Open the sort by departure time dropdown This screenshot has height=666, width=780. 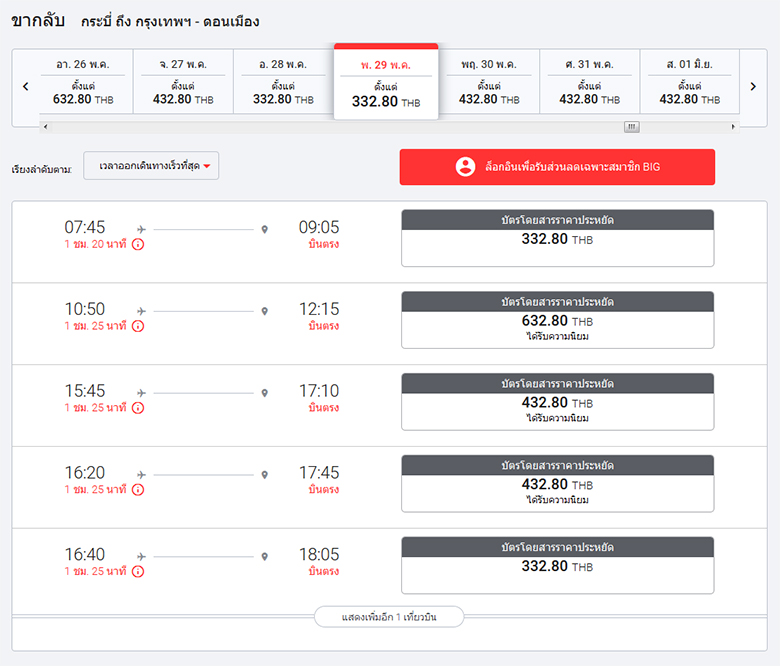(151, 167)
